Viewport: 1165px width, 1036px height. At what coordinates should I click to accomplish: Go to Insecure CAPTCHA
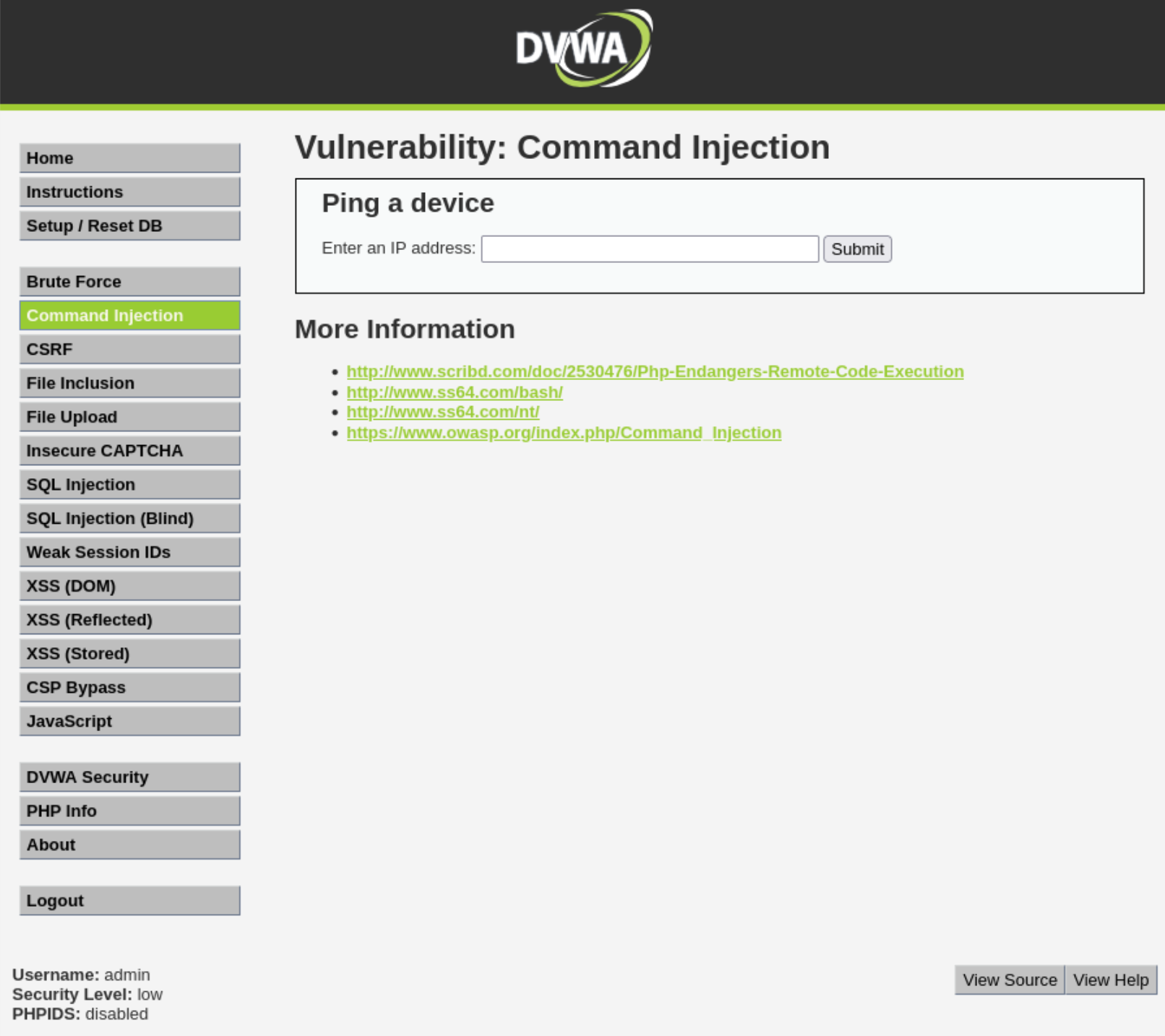click(130, 451)
